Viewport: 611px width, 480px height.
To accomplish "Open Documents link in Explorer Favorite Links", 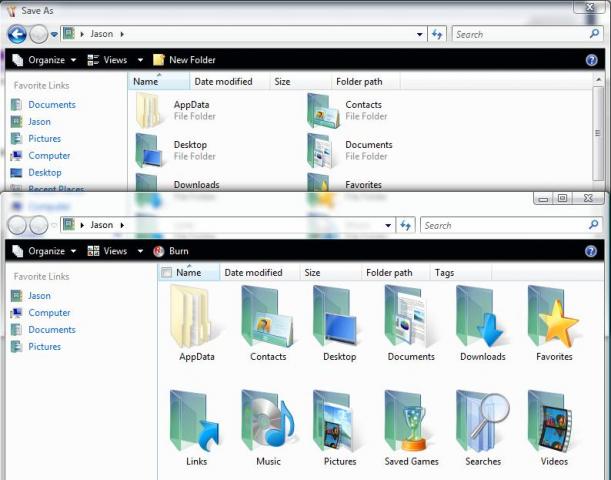I will tap(43, 330).
